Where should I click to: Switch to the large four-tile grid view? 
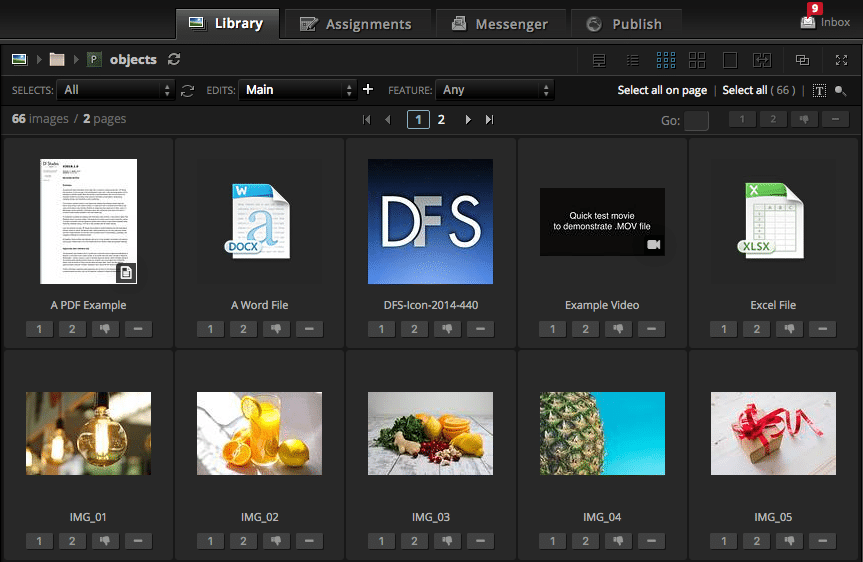[x=697, y=60]
